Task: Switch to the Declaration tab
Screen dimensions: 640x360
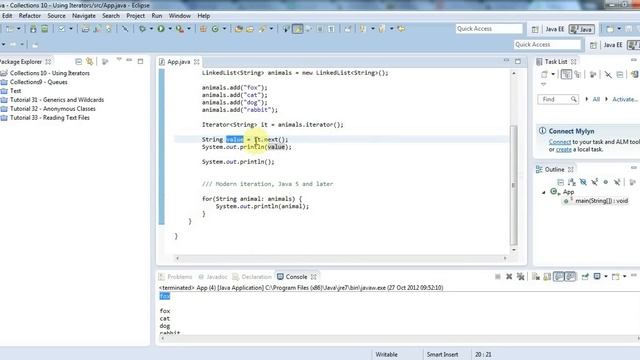Action: 252,277
